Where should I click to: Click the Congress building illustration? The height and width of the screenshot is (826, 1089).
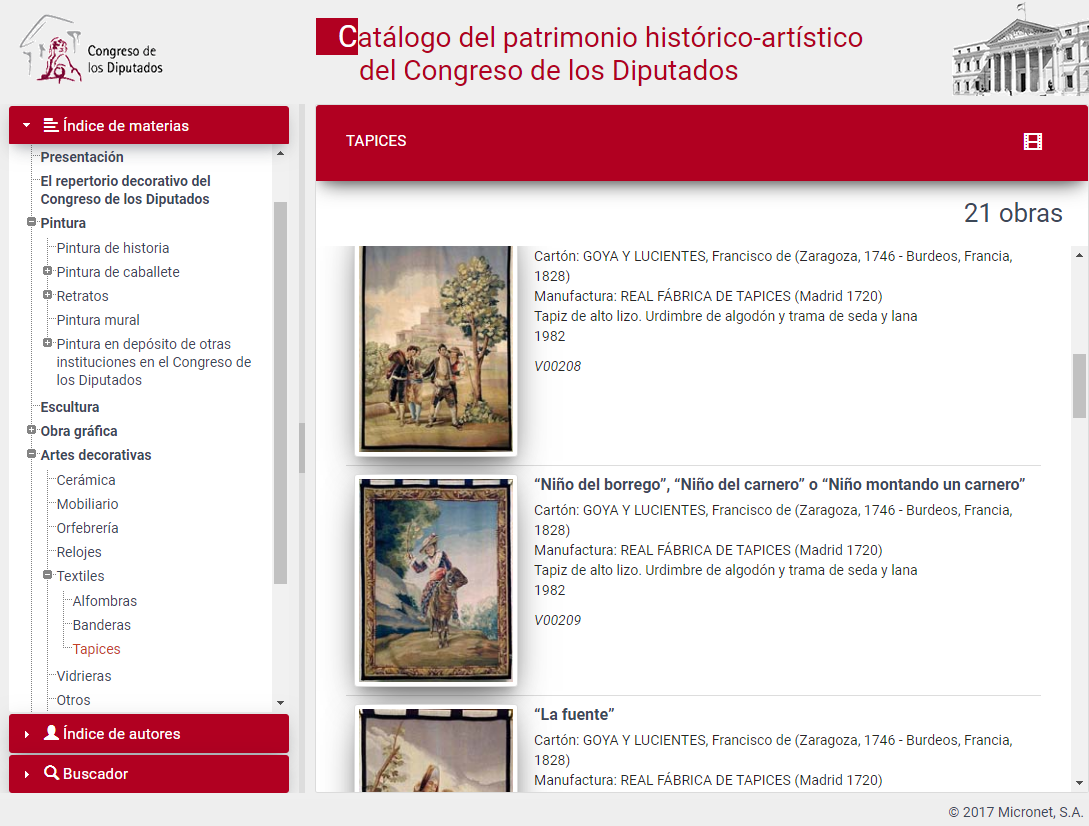[1020, 49]
